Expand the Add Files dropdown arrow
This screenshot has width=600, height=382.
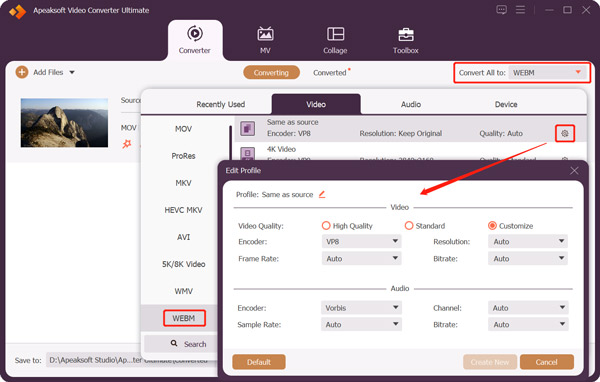click(72, 72)
